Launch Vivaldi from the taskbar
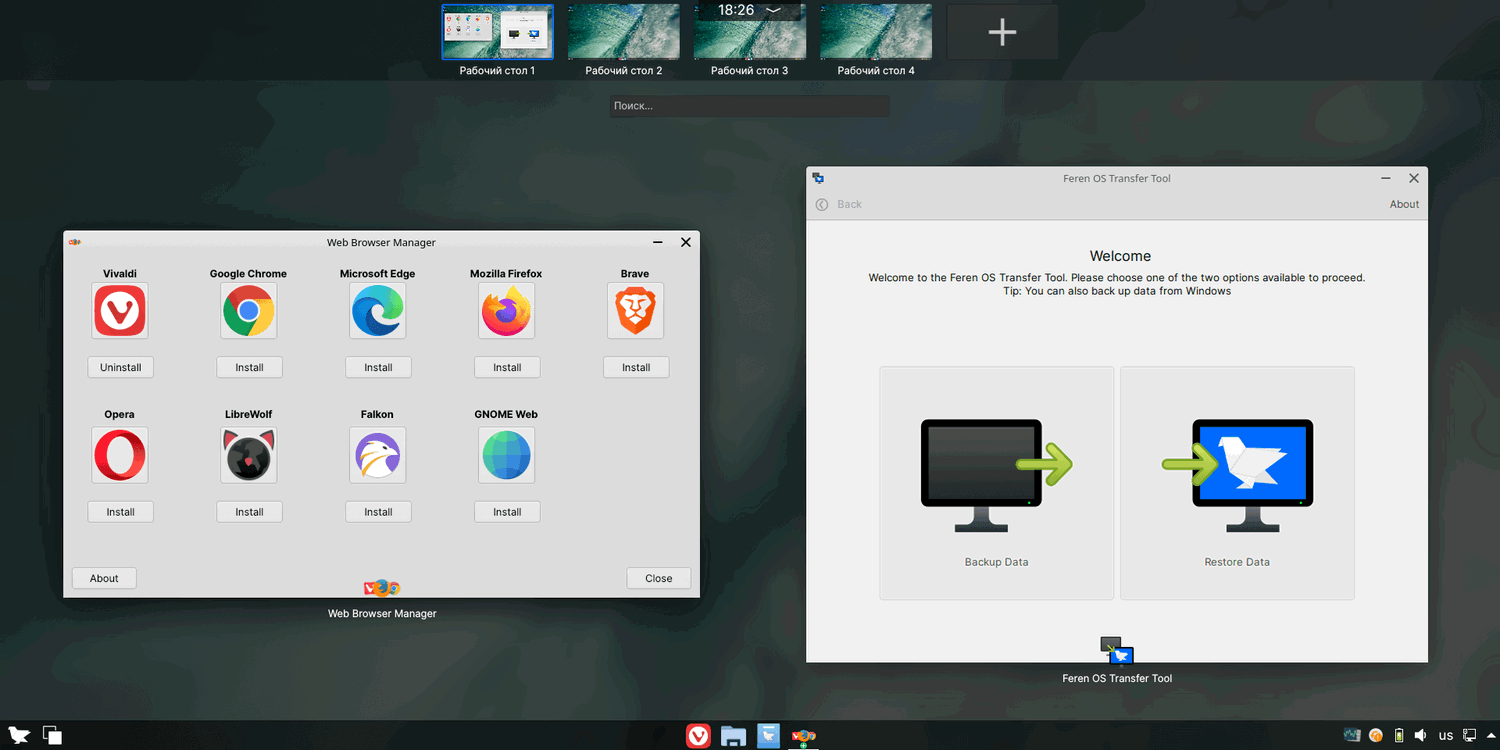Image resolution: width=1500 pixels, height=750 pixels. [698, 736]
